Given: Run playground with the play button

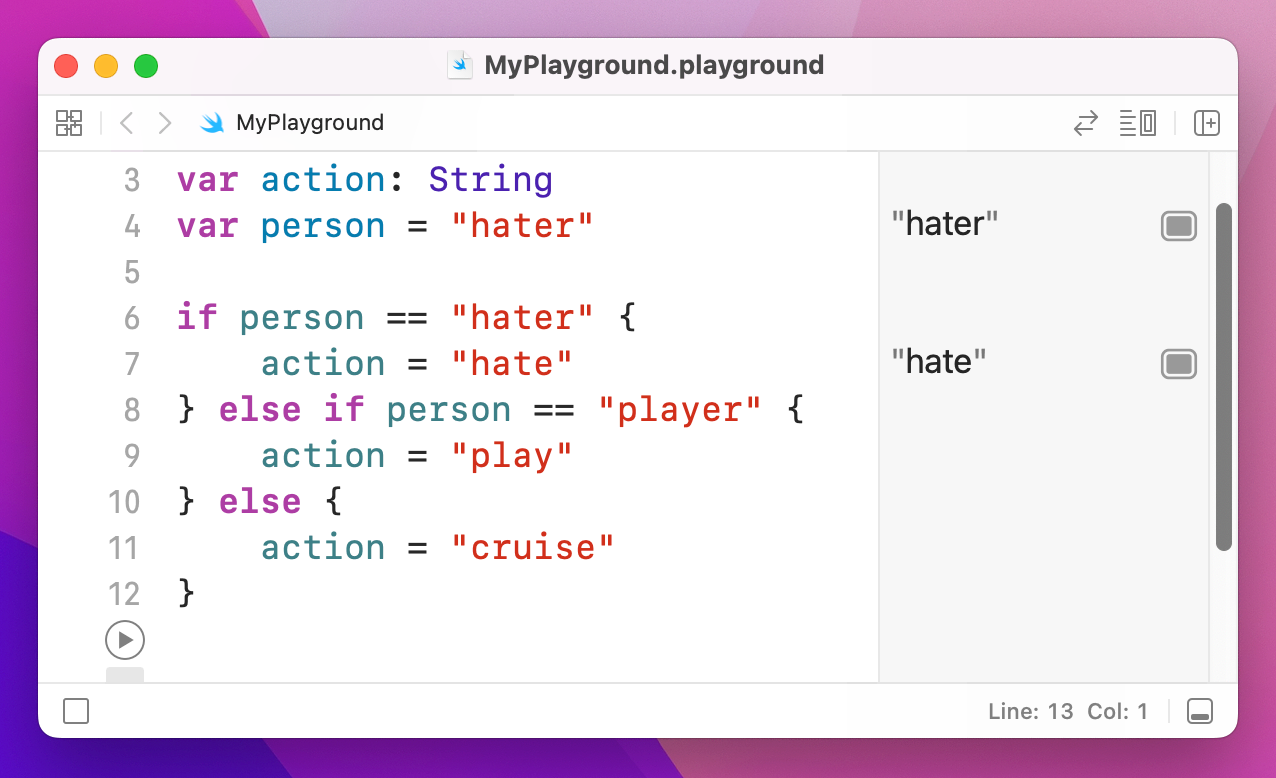Looking at the screenshot, I should 125,640.
